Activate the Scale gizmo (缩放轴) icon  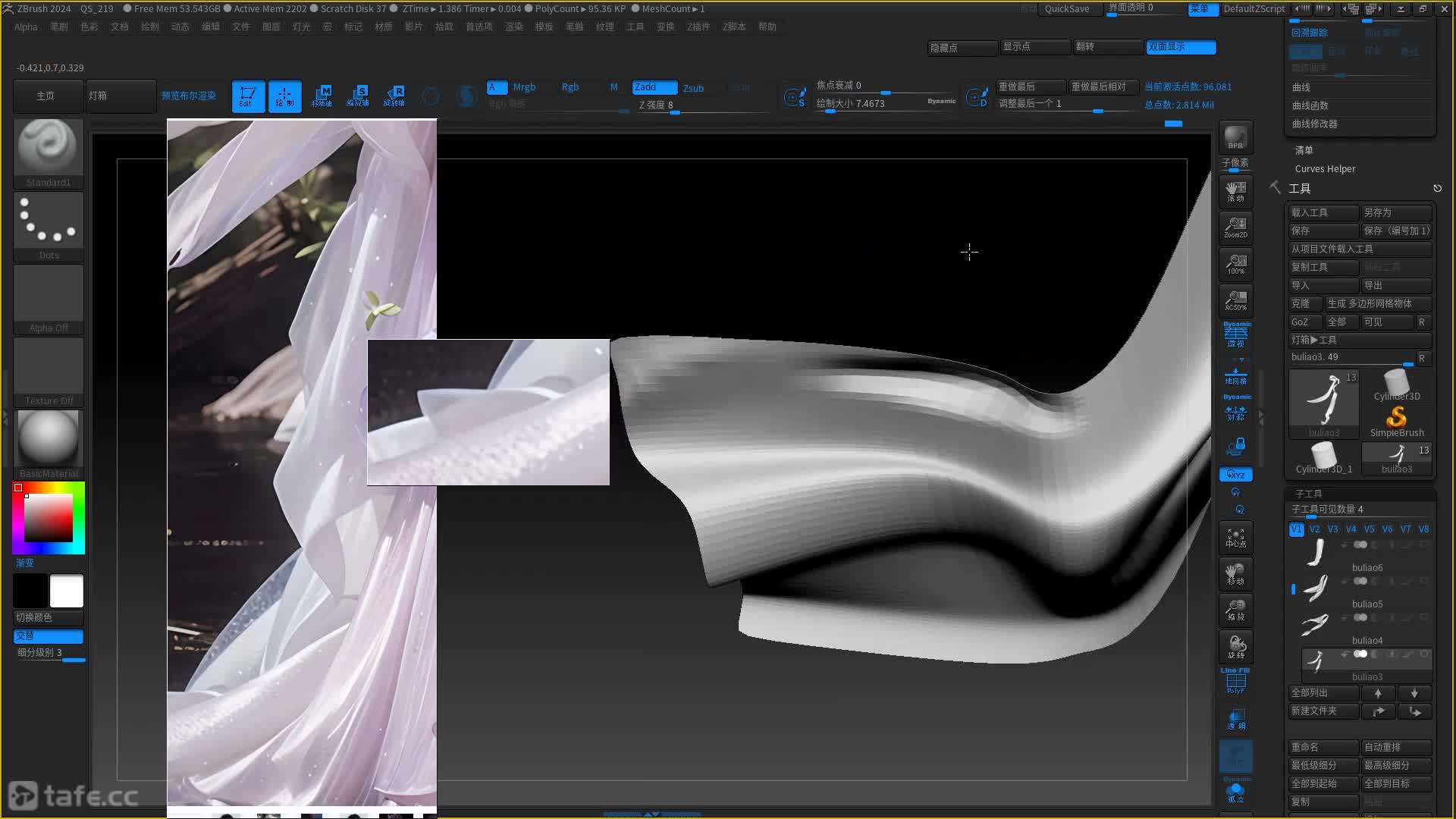point(358,96)
